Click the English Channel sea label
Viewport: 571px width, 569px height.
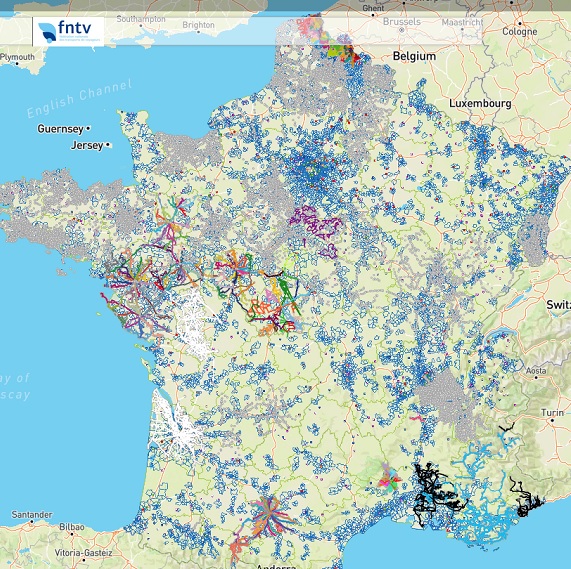pos(79,99)
